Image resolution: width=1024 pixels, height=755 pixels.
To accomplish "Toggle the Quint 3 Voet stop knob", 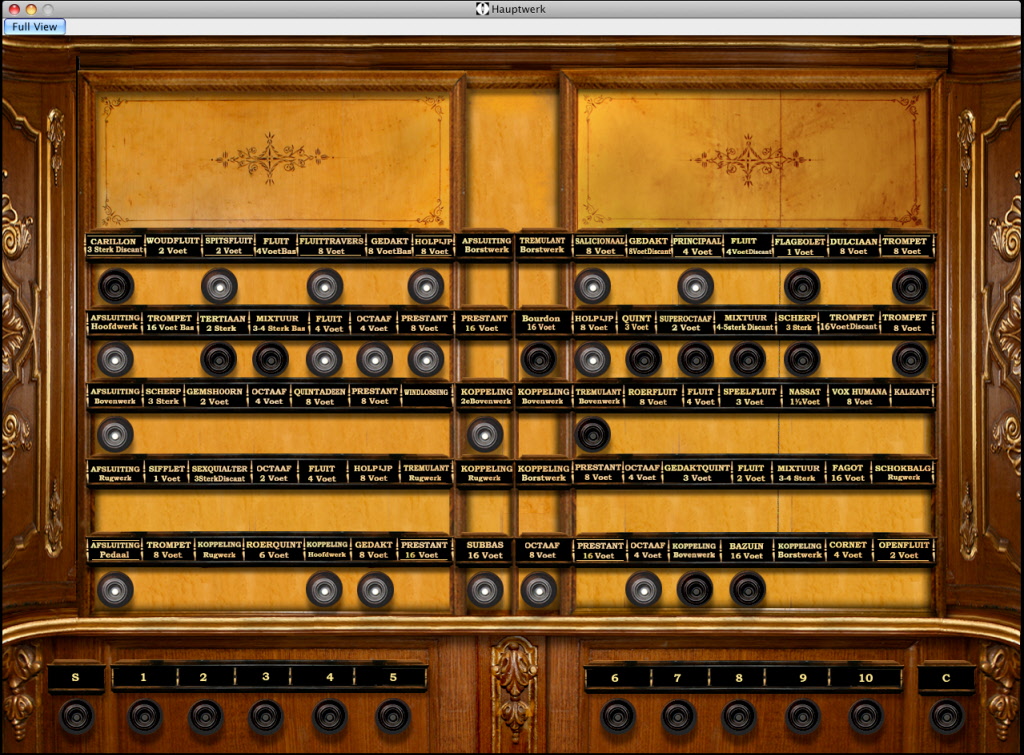I will click(643, 359).
